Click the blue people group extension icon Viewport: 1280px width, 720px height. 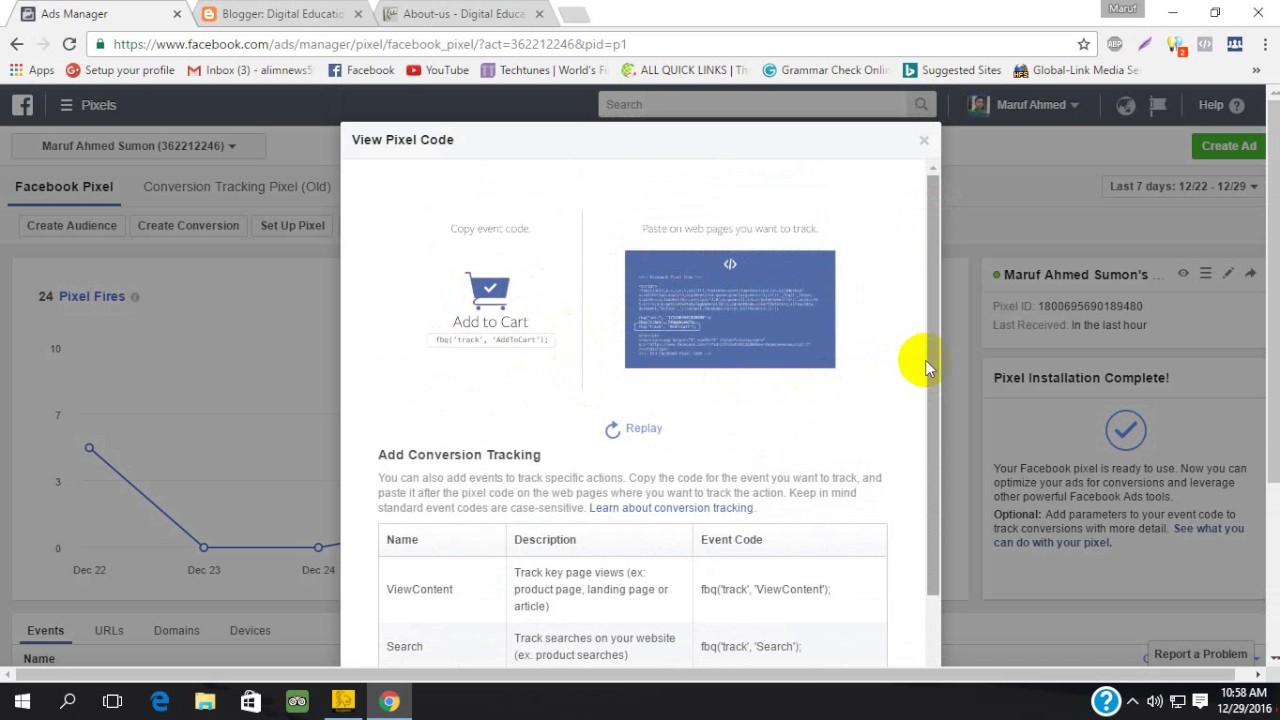(x=1235, y=44)
